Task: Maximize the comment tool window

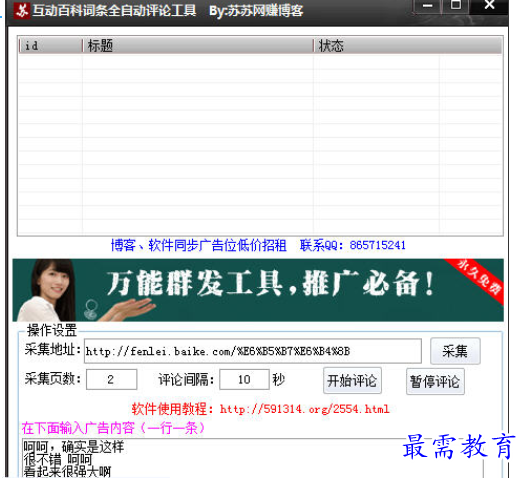Action: 456,5
